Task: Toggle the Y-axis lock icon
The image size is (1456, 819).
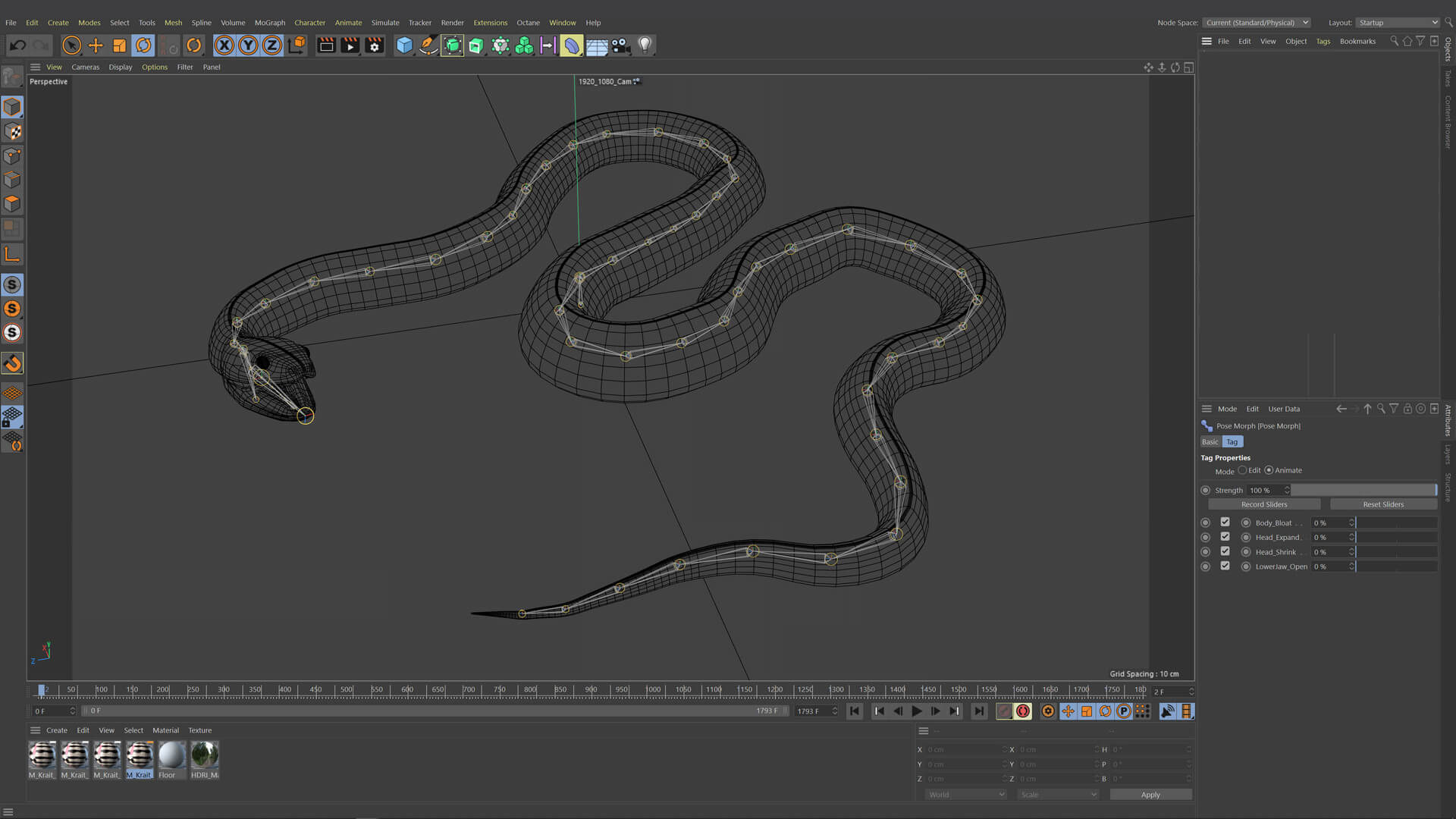Action: (248, 45)
